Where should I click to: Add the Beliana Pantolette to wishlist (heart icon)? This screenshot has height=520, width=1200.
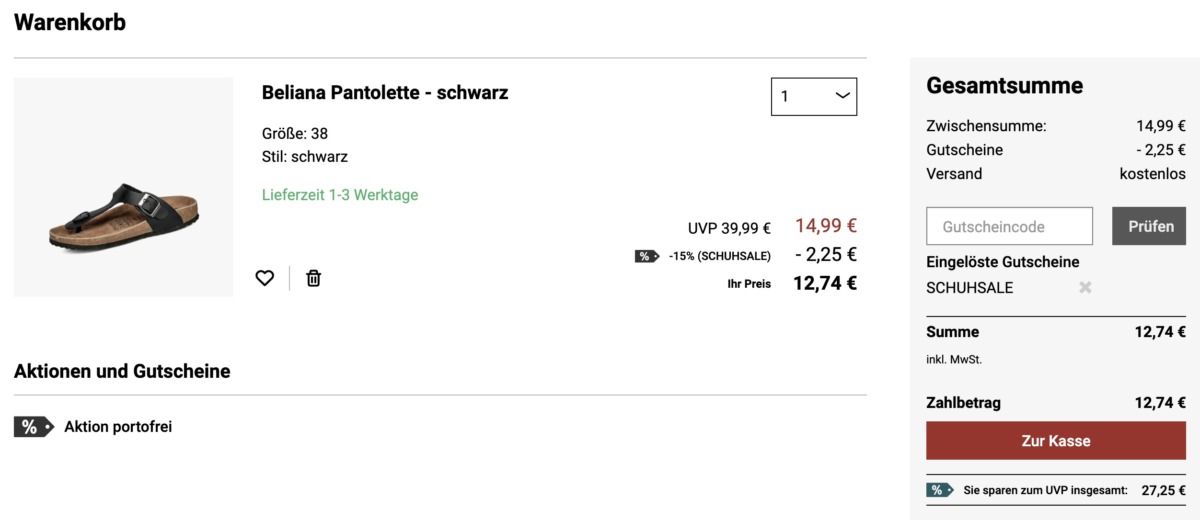tap(264, 278)
